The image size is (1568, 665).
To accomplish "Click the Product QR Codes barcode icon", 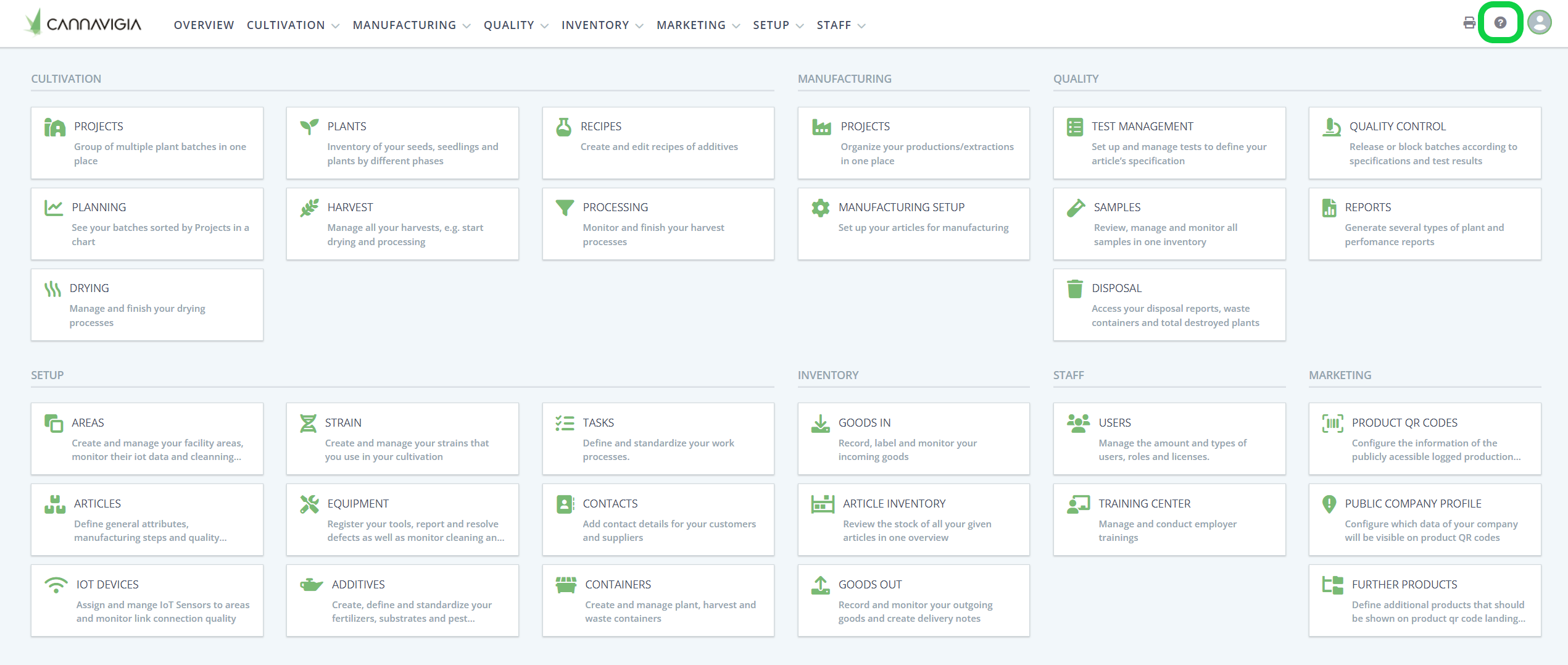I will point(1332,423).
